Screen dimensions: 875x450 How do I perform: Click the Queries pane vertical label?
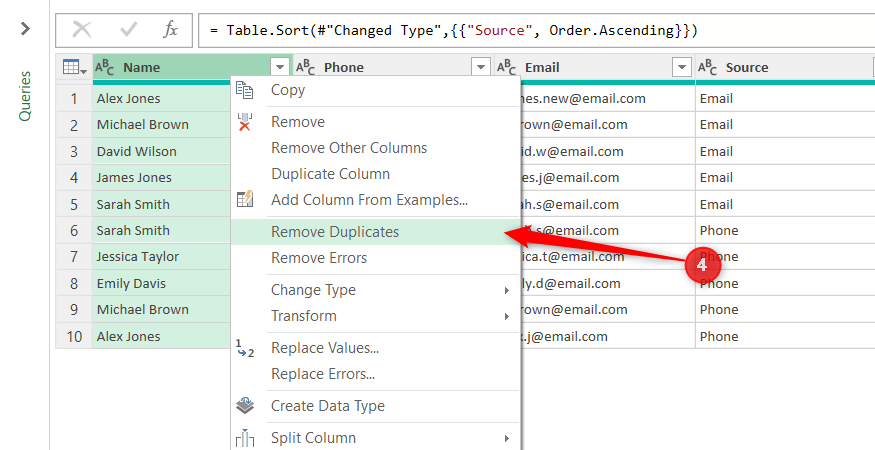25,96
